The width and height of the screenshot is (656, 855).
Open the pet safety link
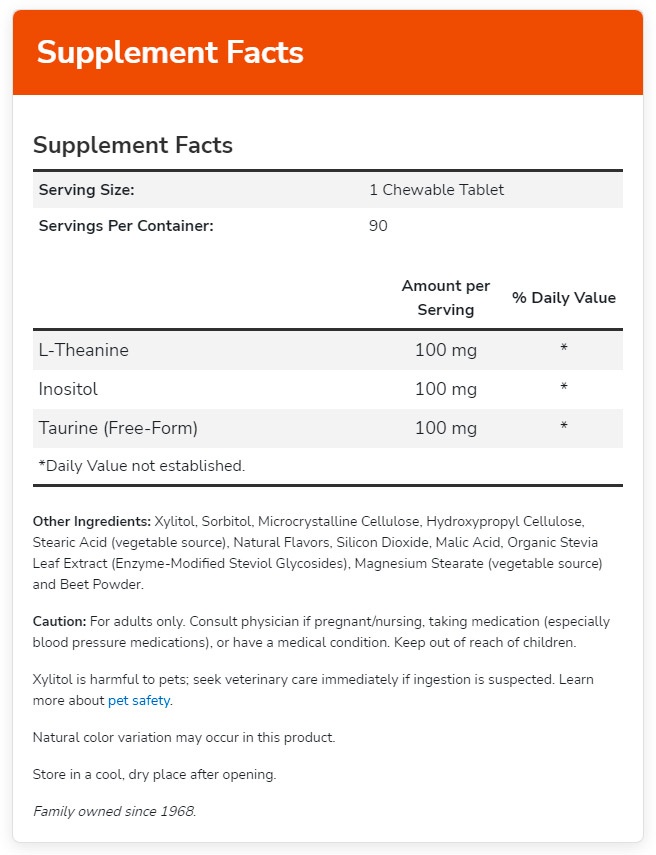coord(140,700)
